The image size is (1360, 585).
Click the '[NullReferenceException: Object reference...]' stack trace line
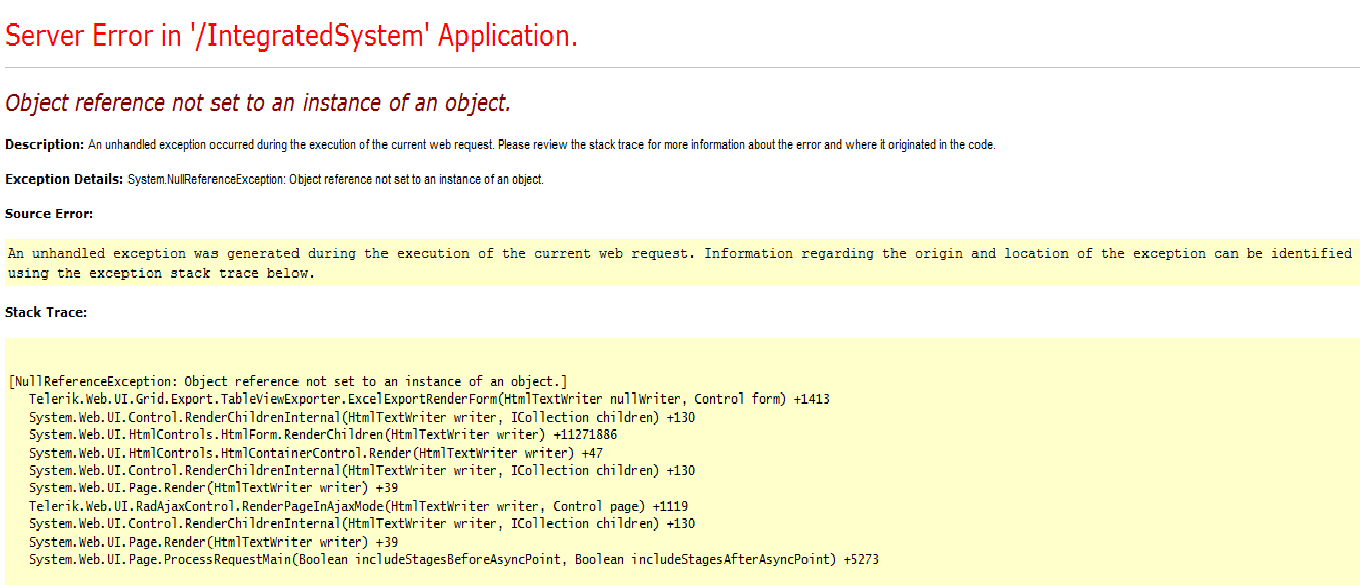[x=287, y=381]
